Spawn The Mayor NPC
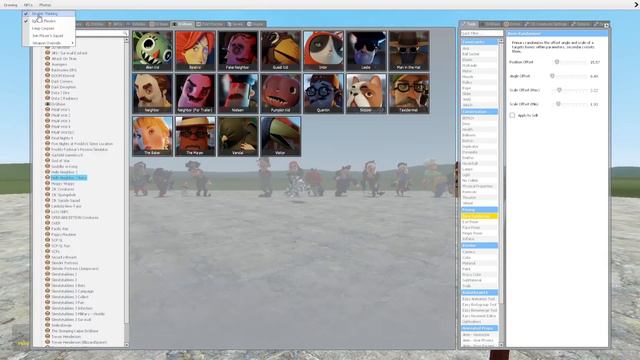This screenshot has width=640, height=360. click(x=195, y=136)
